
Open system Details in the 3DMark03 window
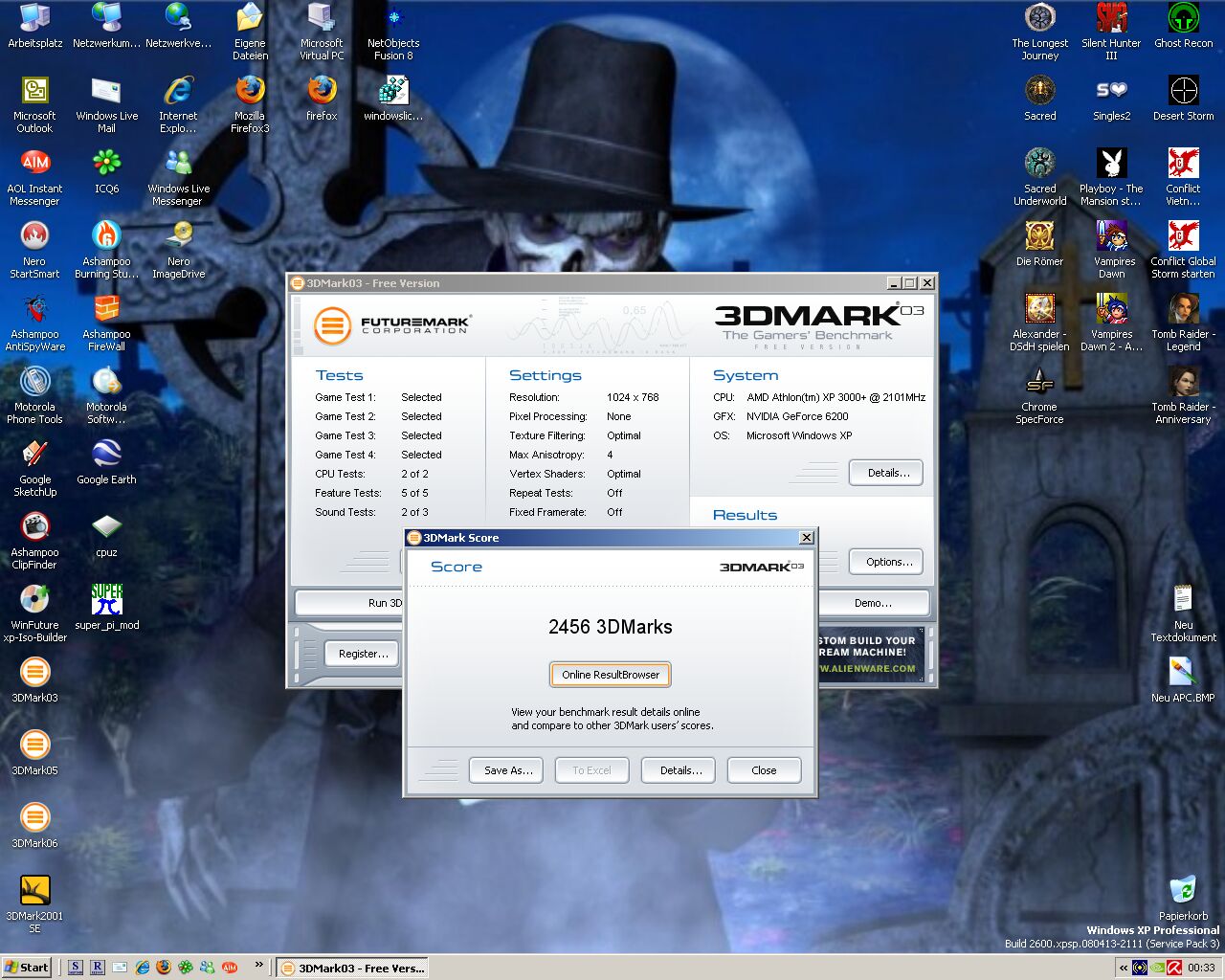pyautogui.click(x=886, y=473)
